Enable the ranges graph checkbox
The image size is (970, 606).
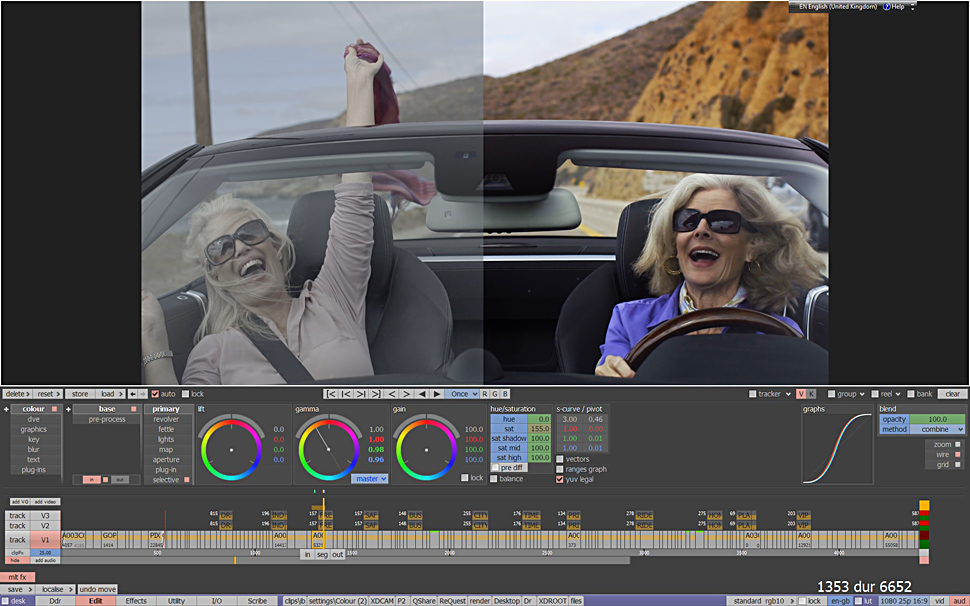point(560,469)
